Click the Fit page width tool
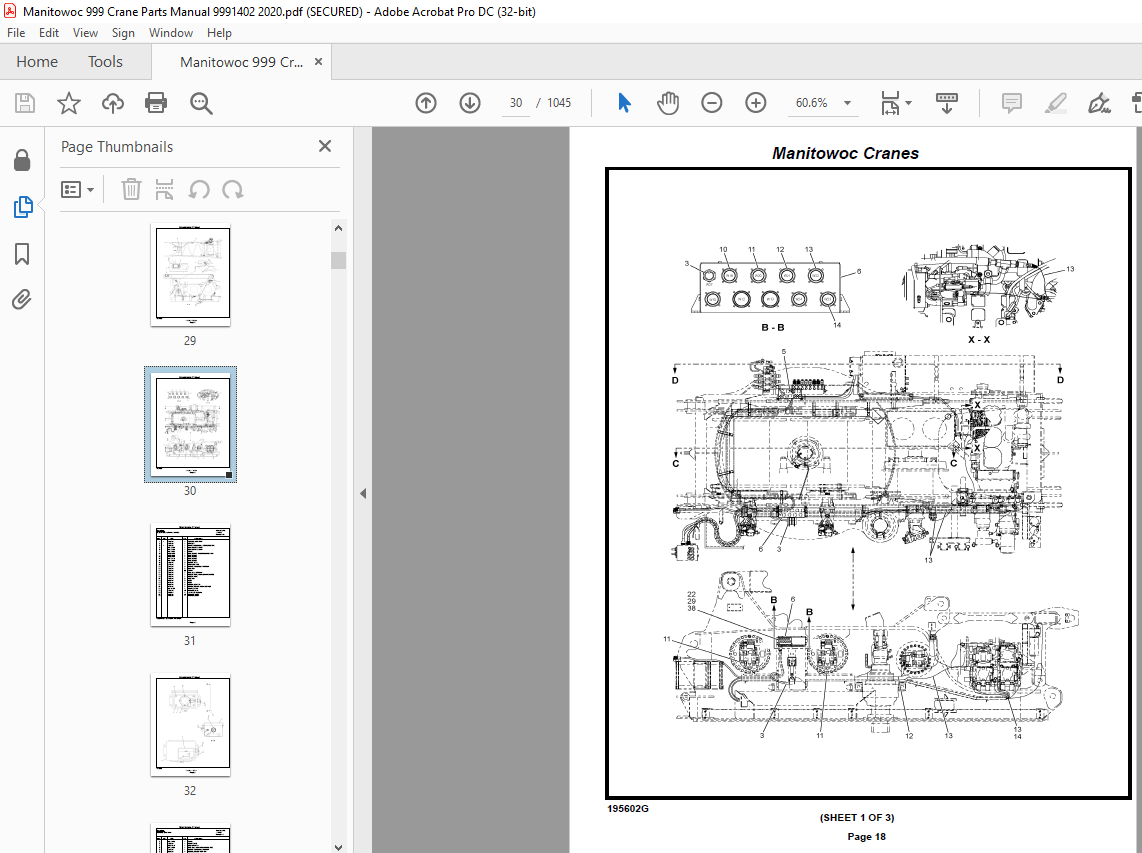1142x853 pixels. 890,103
